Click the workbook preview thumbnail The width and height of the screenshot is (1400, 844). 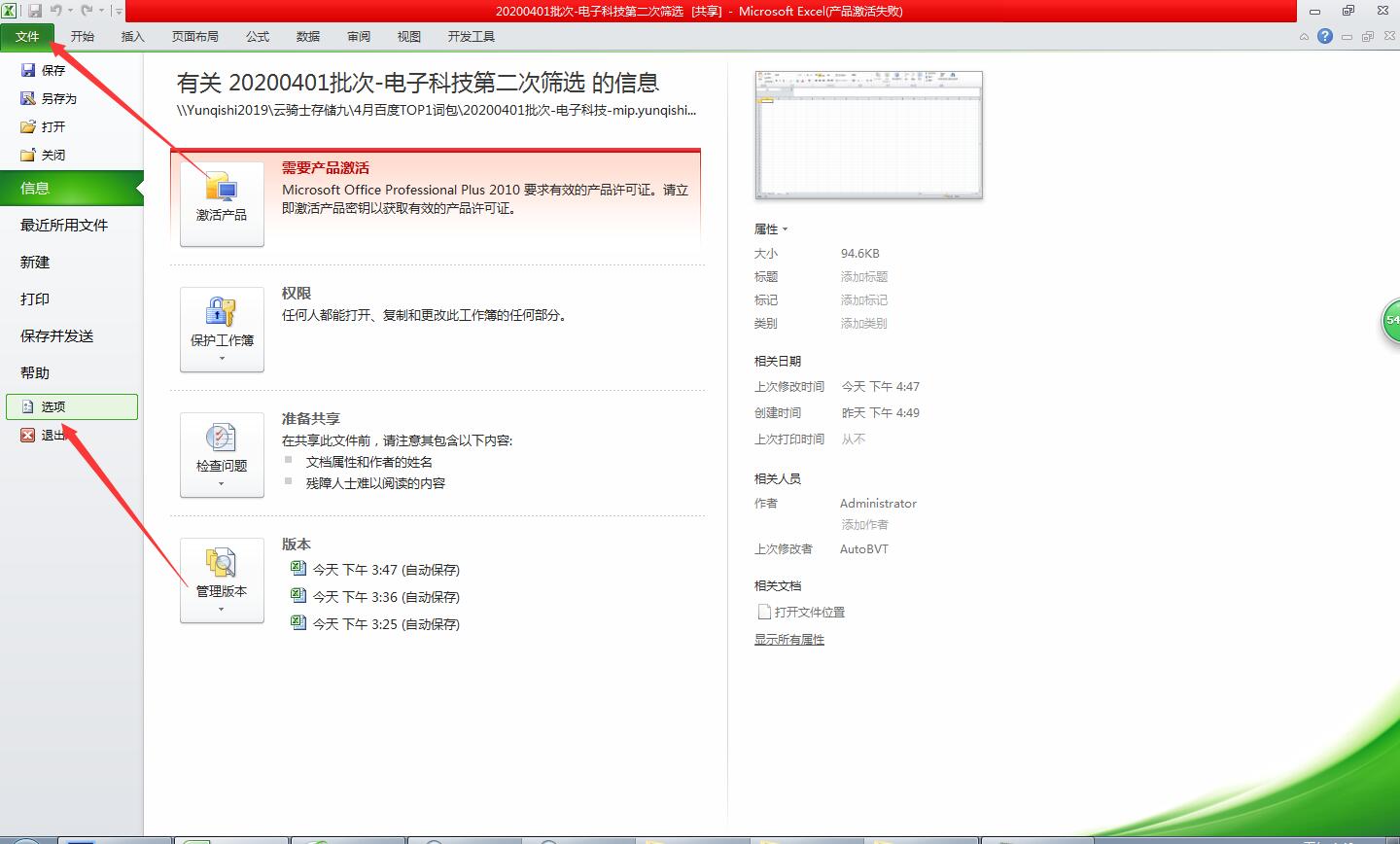pos(869,134)
